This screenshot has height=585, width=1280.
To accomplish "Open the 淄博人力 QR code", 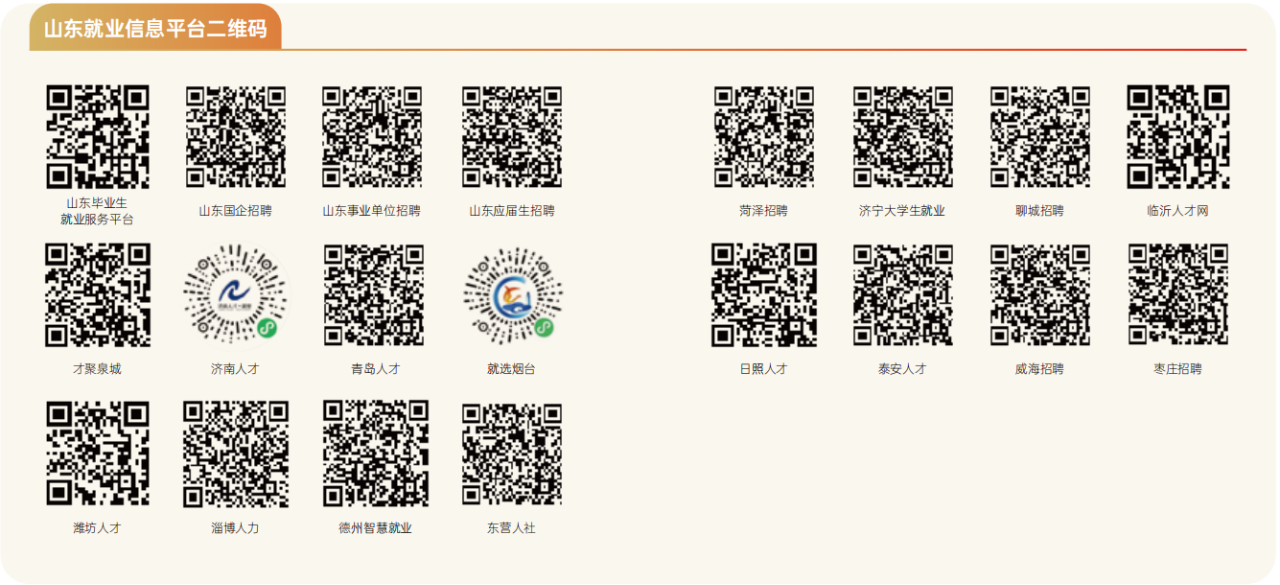I will (x=236, y=454).
